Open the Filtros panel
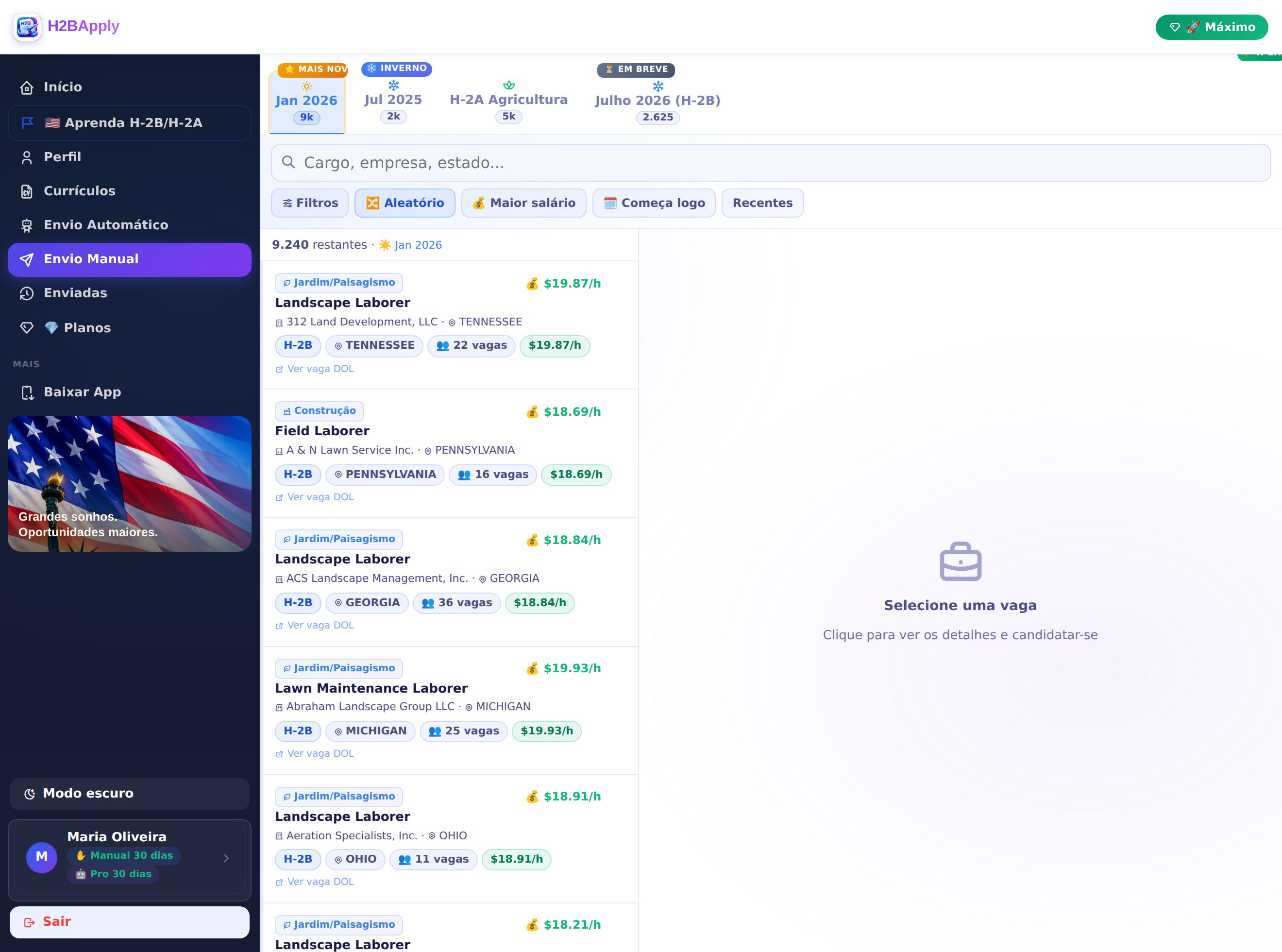 pyautogui.click(x=309, y=203)
